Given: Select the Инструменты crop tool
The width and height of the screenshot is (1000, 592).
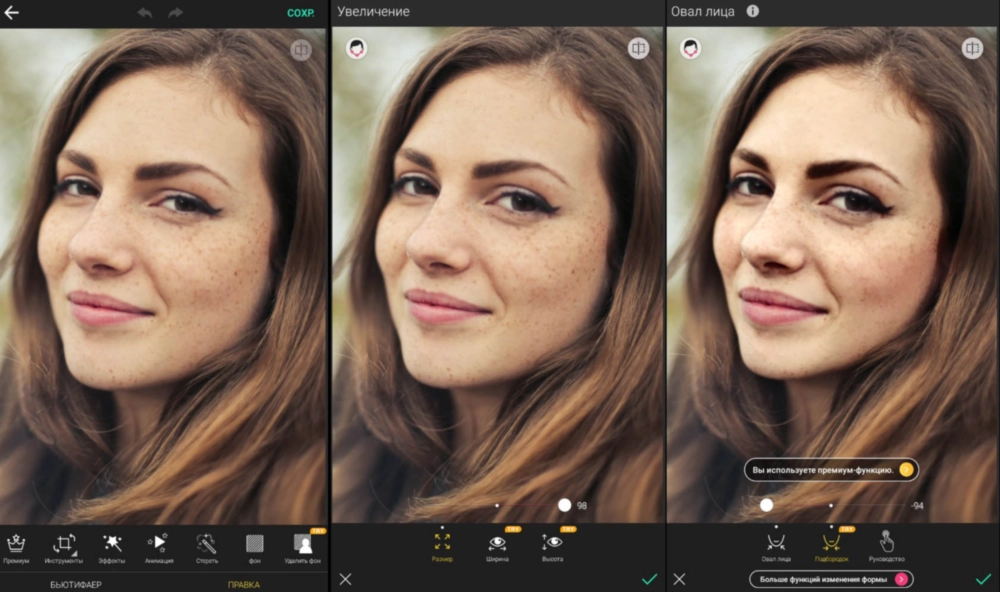Looking at the screenshot, I should pyautogui.click(x=64, y=548).
